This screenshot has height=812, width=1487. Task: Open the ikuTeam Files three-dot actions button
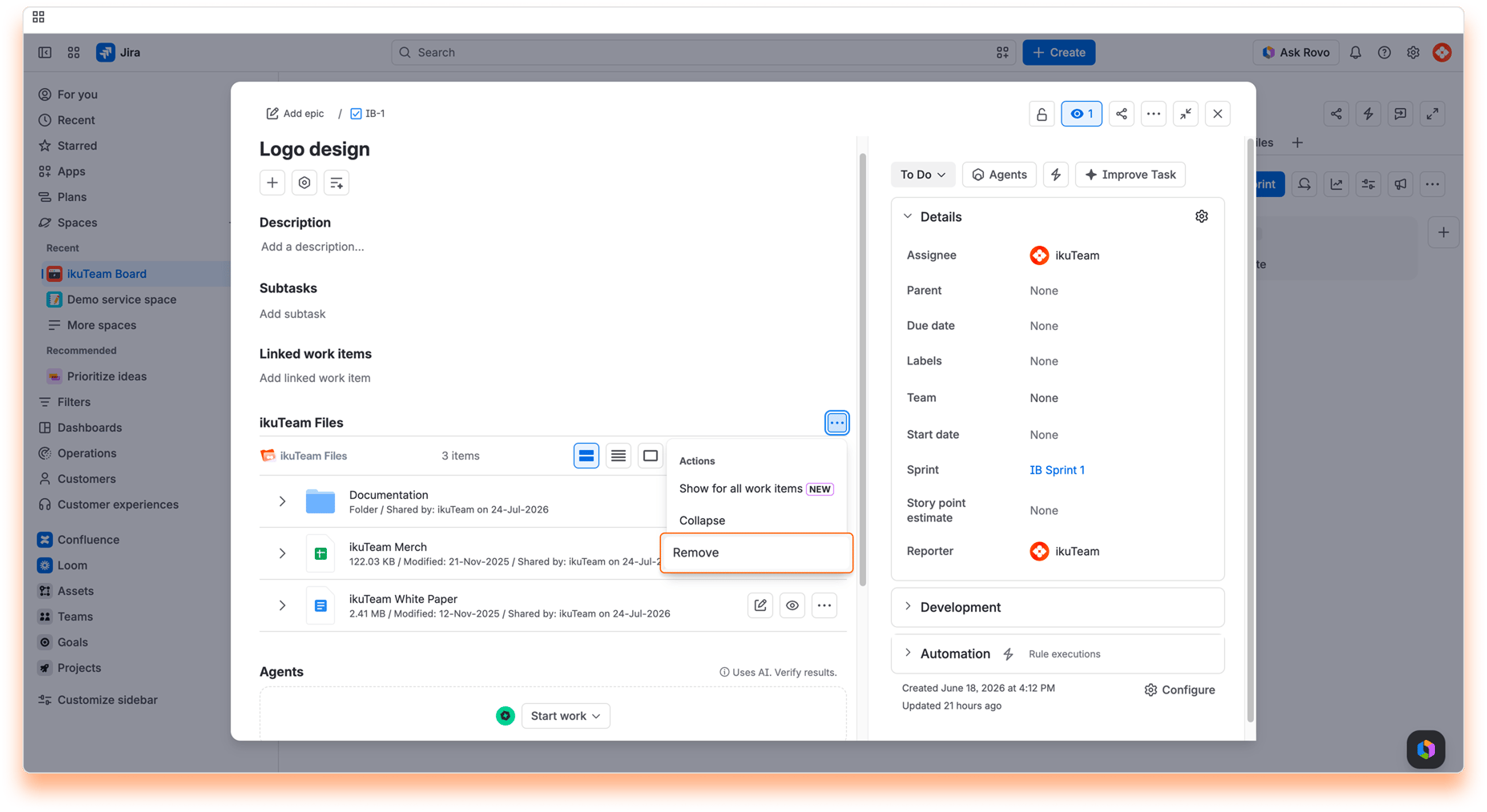click(x=836, y=423)
